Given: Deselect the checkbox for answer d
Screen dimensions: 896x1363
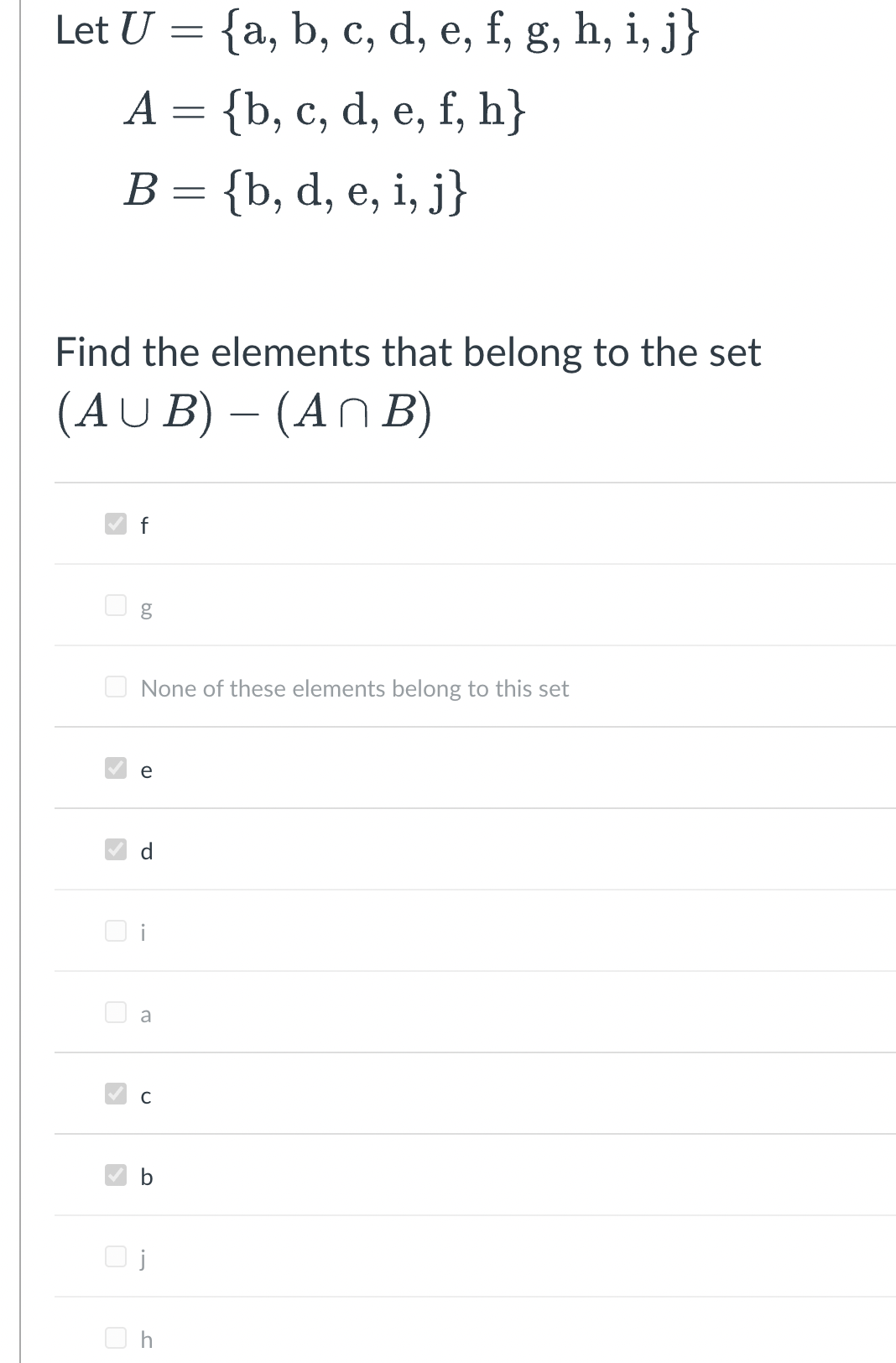Looking at the screenshot, I should (x=116, y=849).
